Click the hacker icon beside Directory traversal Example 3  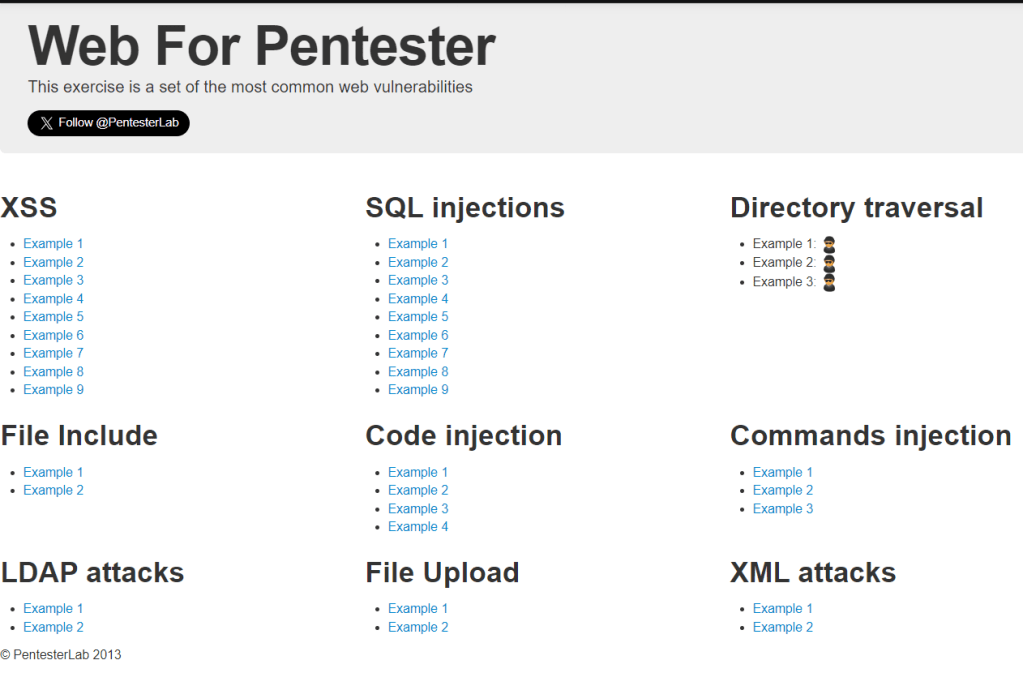click(x=828, y=282)
